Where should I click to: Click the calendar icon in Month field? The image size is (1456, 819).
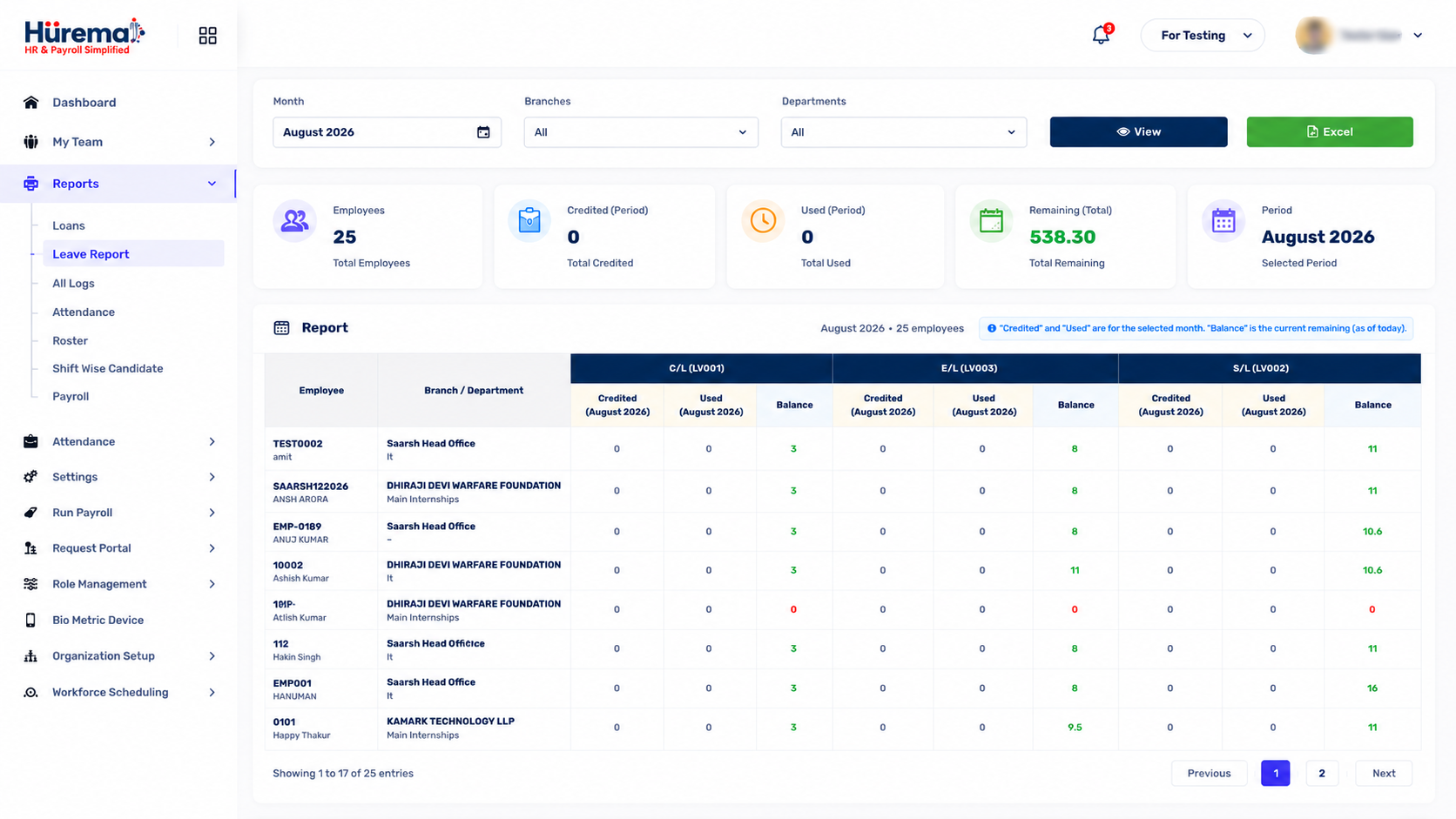click(483, 132)
